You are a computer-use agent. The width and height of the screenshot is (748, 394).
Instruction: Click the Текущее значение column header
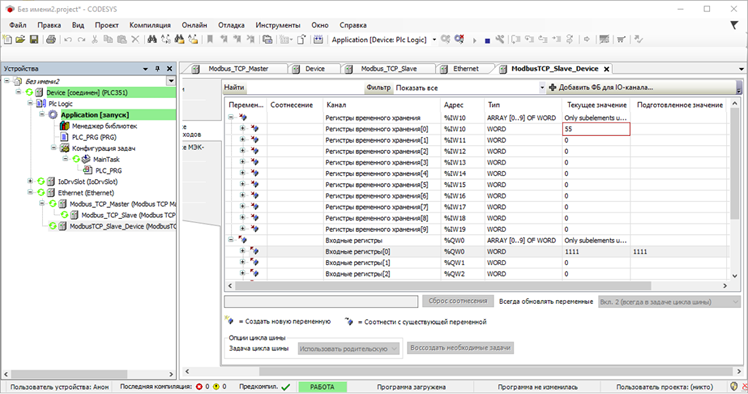(596, 104)
